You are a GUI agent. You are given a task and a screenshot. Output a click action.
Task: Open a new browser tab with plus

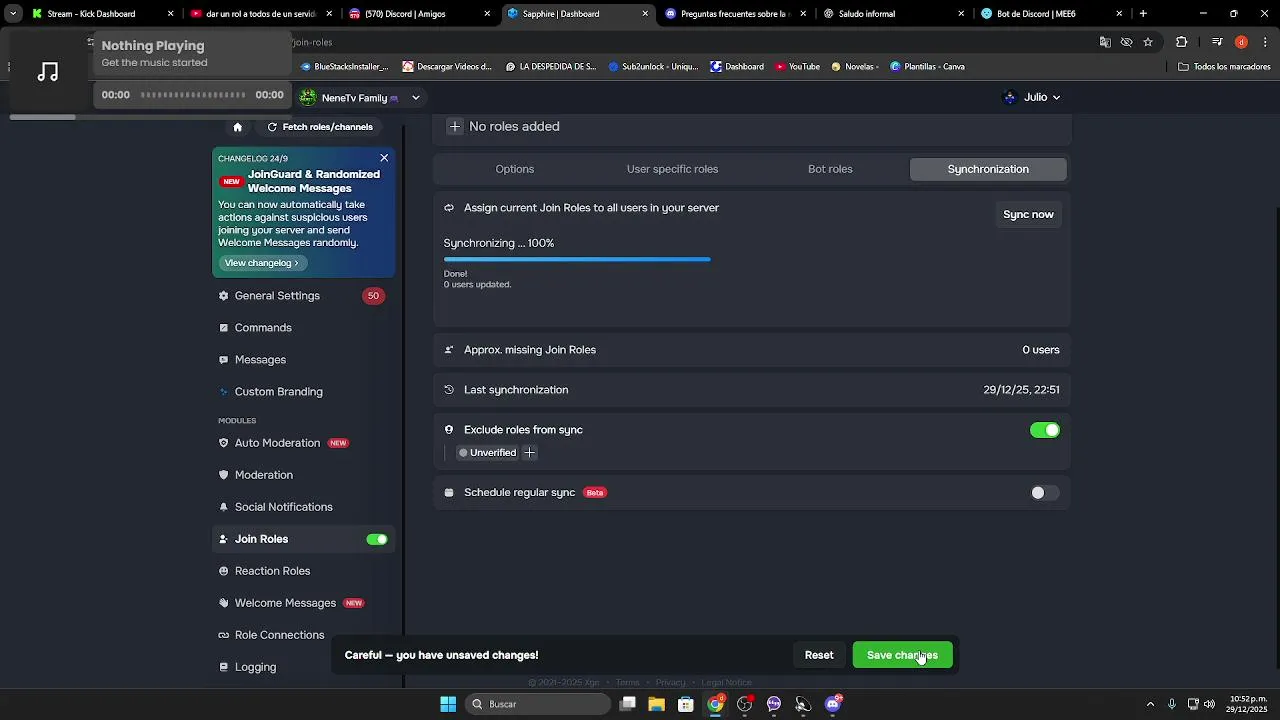[x=1143, y=14]
